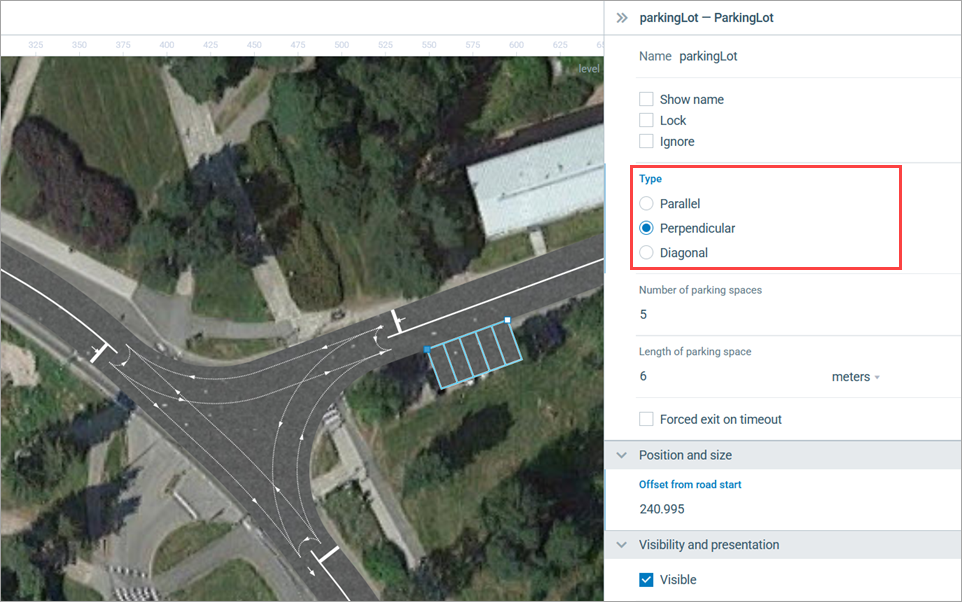Click the selected parking lot spaces on map

point(475,356)
